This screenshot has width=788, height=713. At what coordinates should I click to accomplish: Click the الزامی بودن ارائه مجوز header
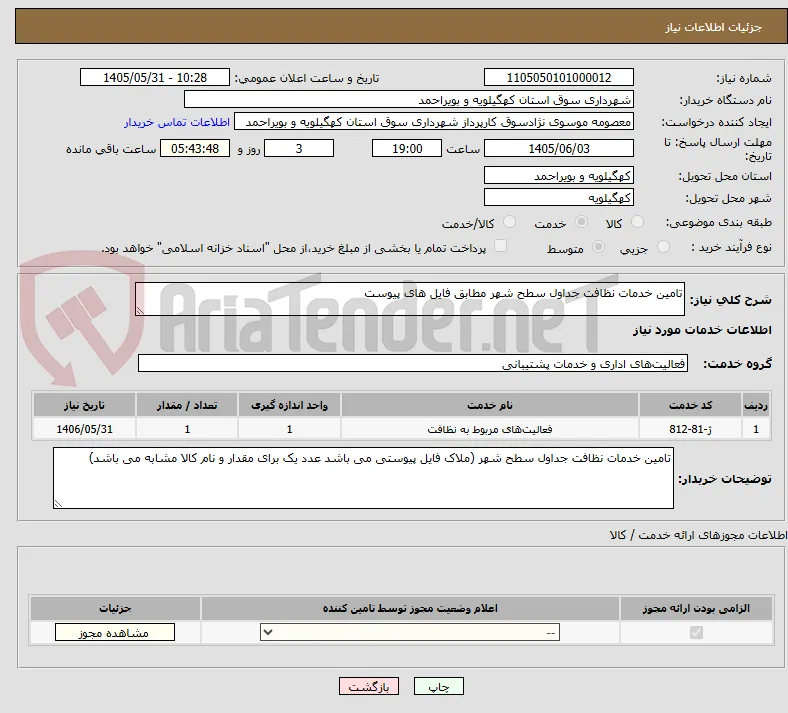[696, 608]
